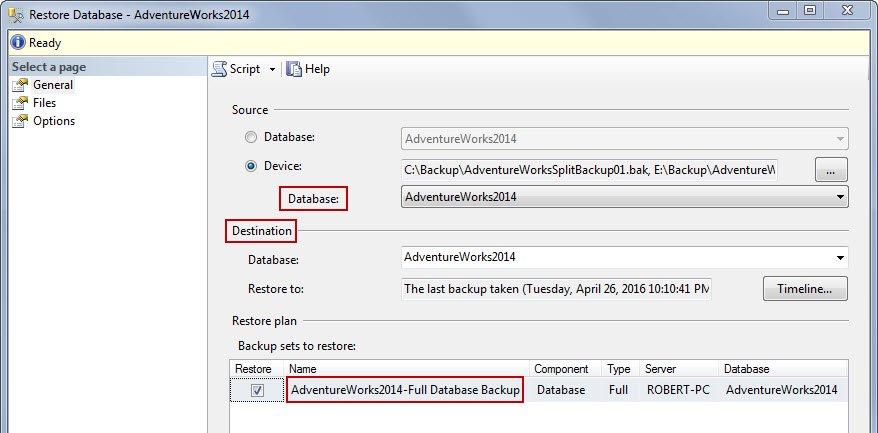878x433 pixels.
Task: Click the General page icon
Action: click(20, 85)
